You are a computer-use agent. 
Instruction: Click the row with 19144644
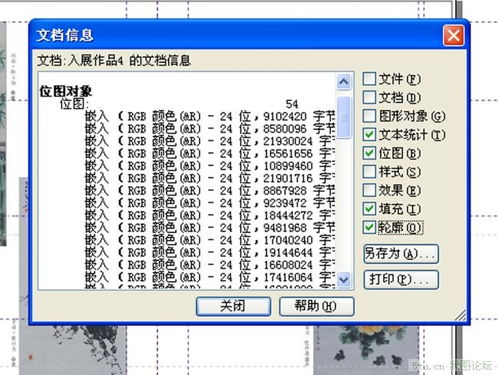tap(210, 252)
